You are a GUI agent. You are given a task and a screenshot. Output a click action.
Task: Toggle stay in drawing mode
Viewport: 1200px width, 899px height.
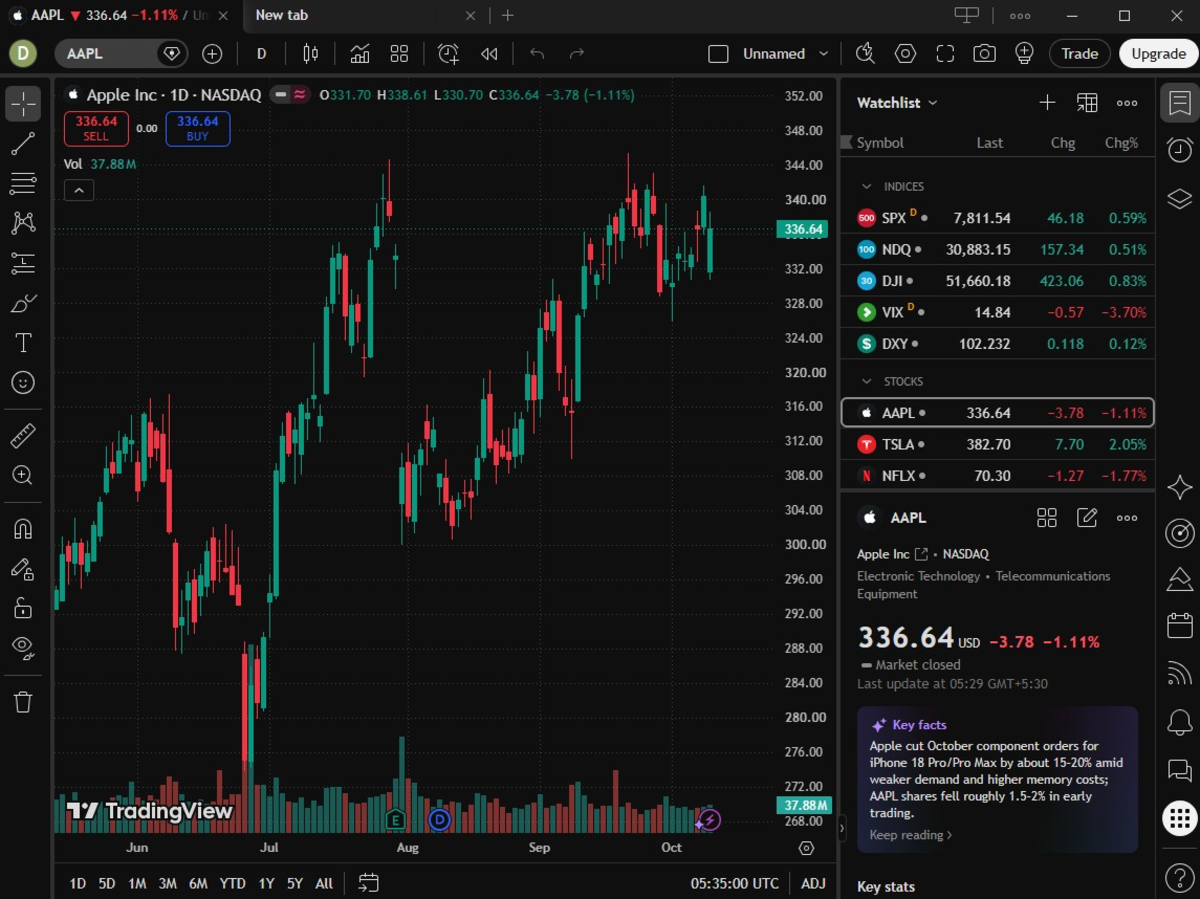[x=23, y=569]
